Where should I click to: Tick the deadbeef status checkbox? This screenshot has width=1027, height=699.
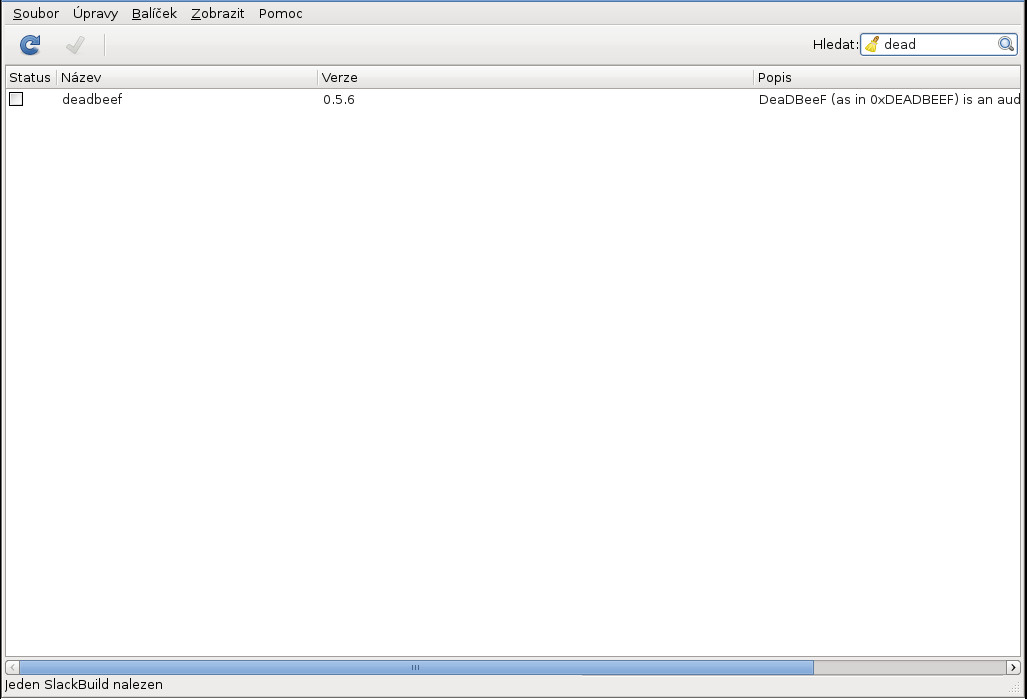pos(16,99)
